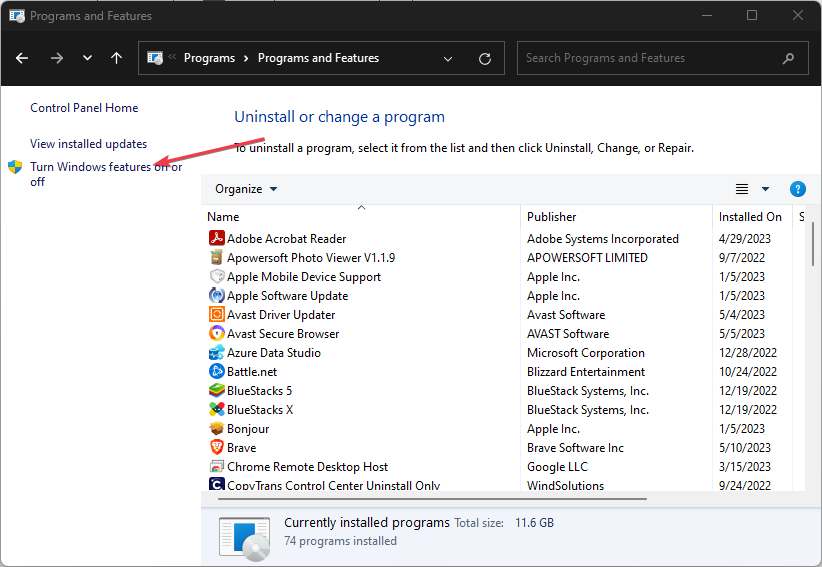This screenshot has height=567, width=822.
Task: Select Avast Driver Updater icon
Action: 217,314
